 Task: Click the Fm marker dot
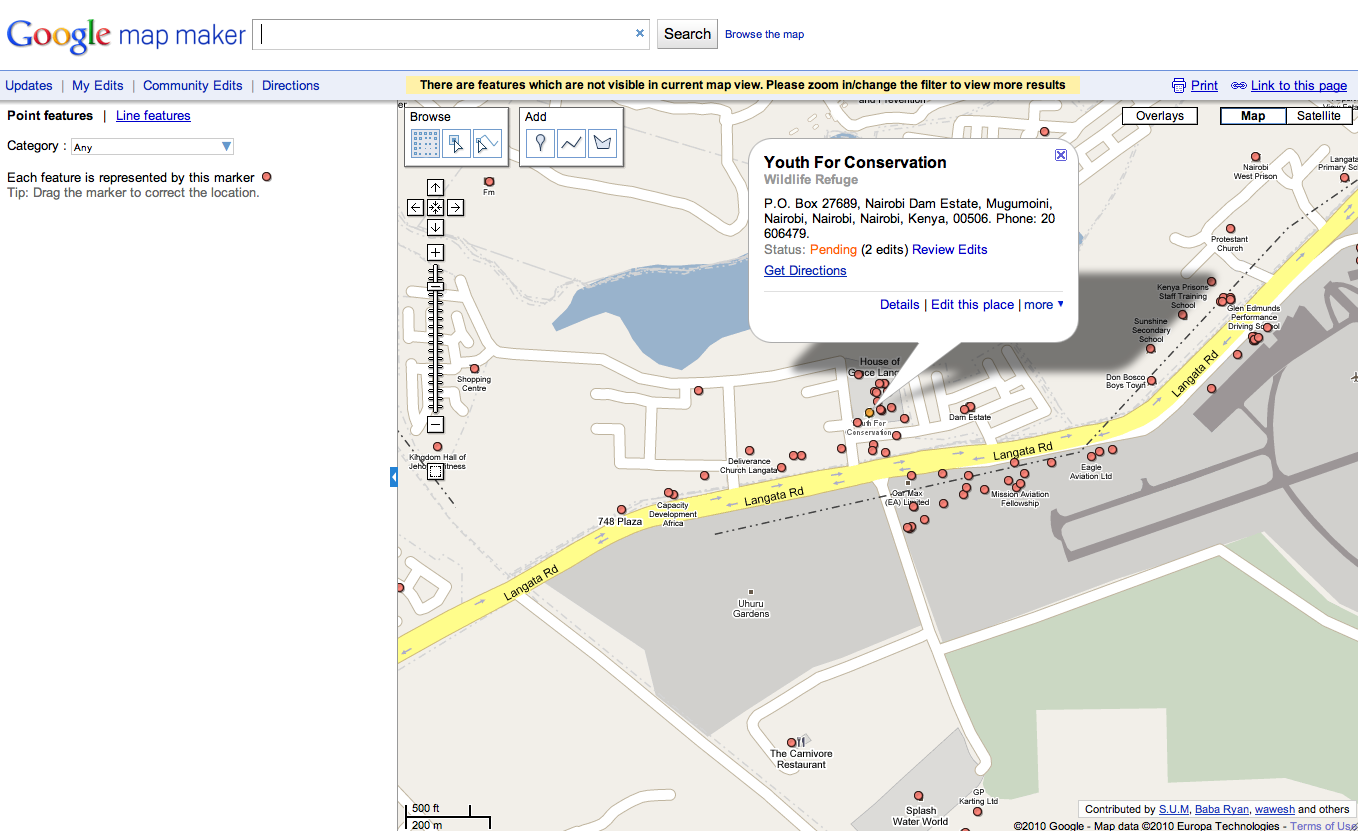489,182
